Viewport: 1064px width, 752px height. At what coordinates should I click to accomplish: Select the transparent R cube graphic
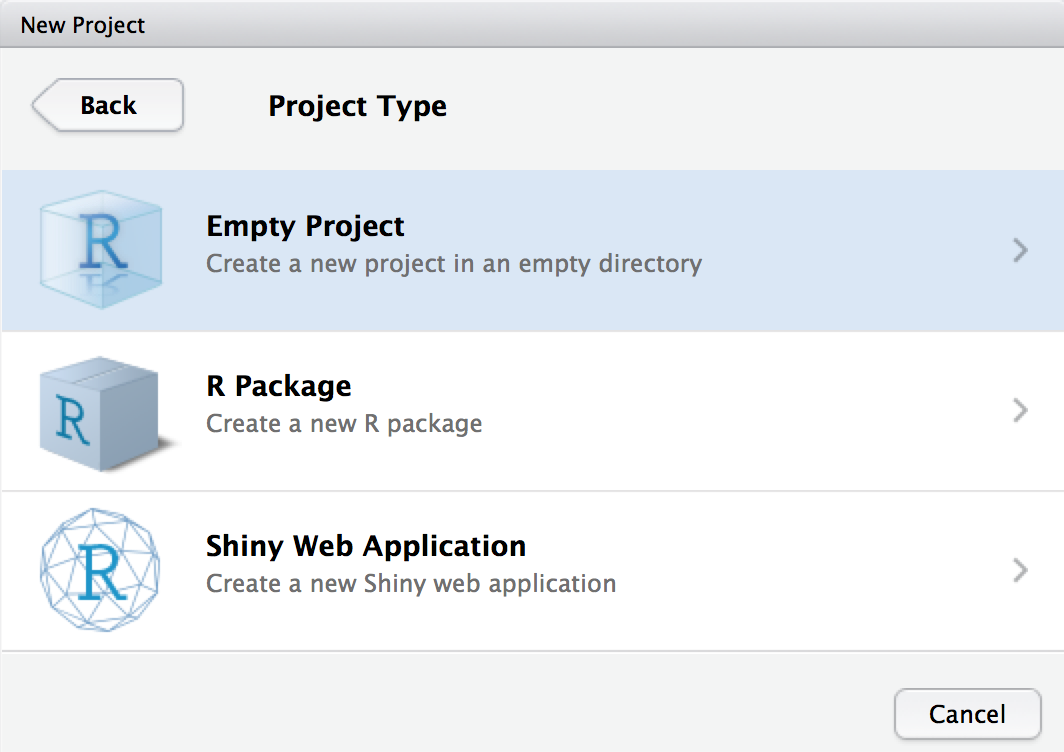click(100, 247)
